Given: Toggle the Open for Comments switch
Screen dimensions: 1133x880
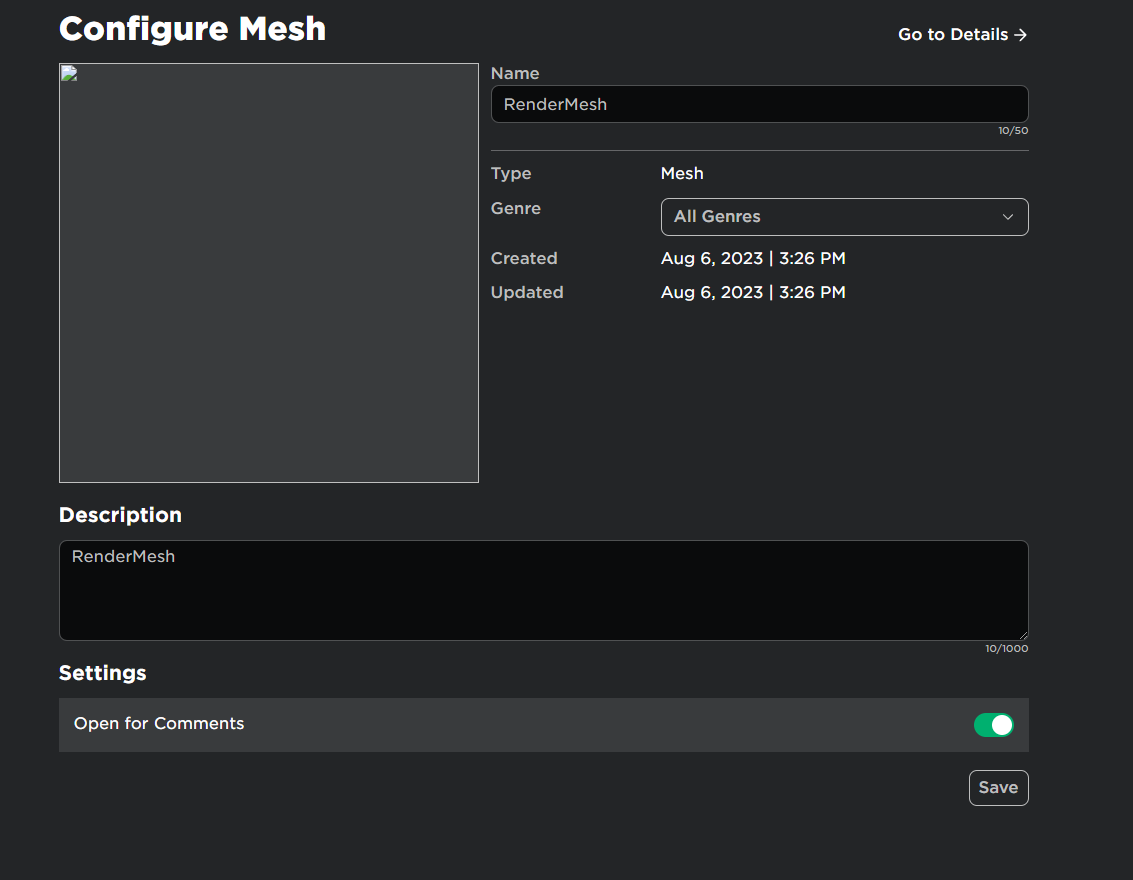Looking at the screenshot, I should pyautogui.click(x=994, y=725).
